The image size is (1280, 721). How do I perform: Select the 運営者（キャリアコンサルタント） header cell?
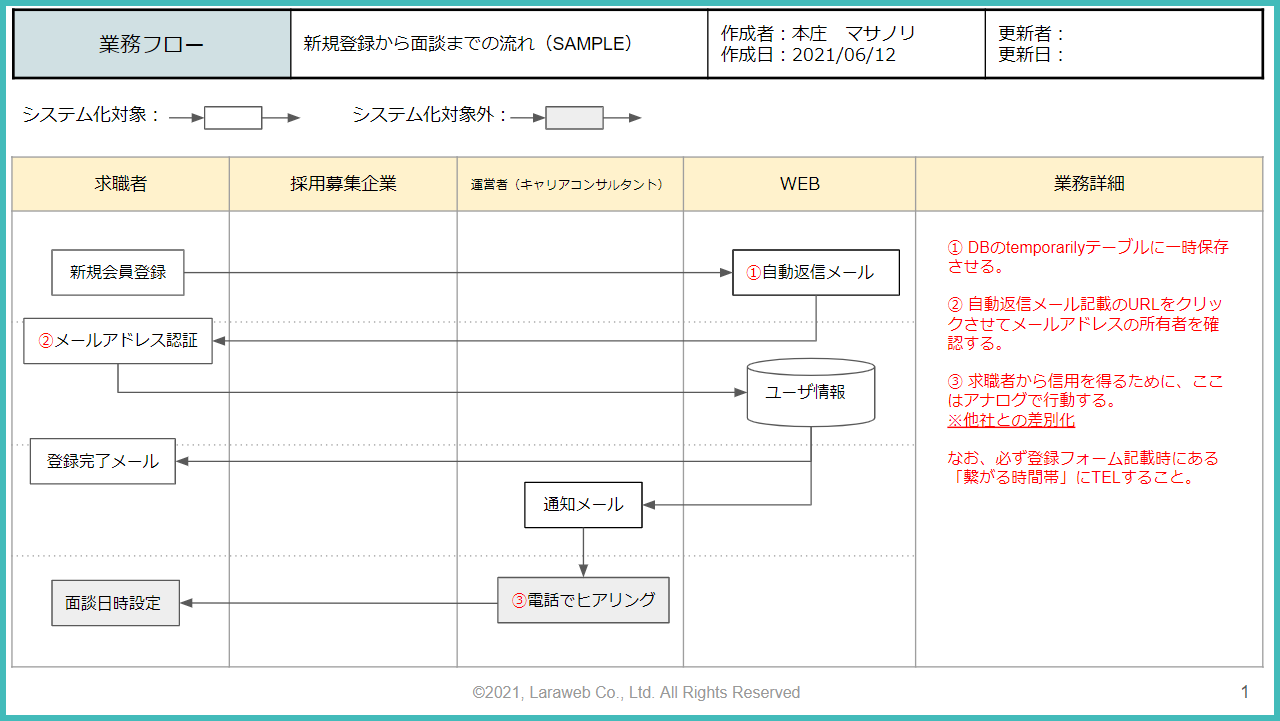pyautogui.click(x=568, y=184)
